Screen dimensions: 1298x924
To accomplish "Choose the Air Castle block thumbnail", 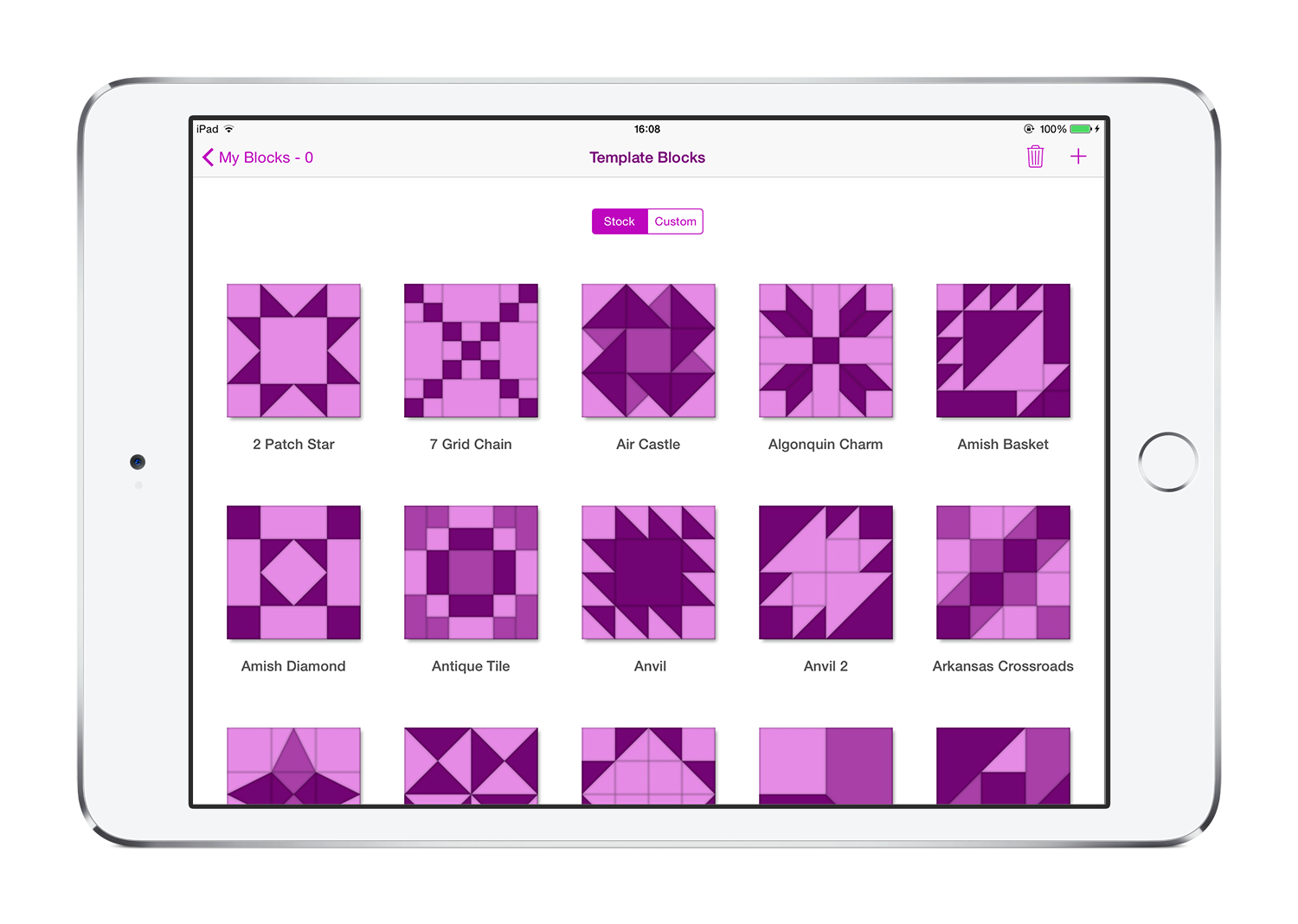I will (648, 350).
